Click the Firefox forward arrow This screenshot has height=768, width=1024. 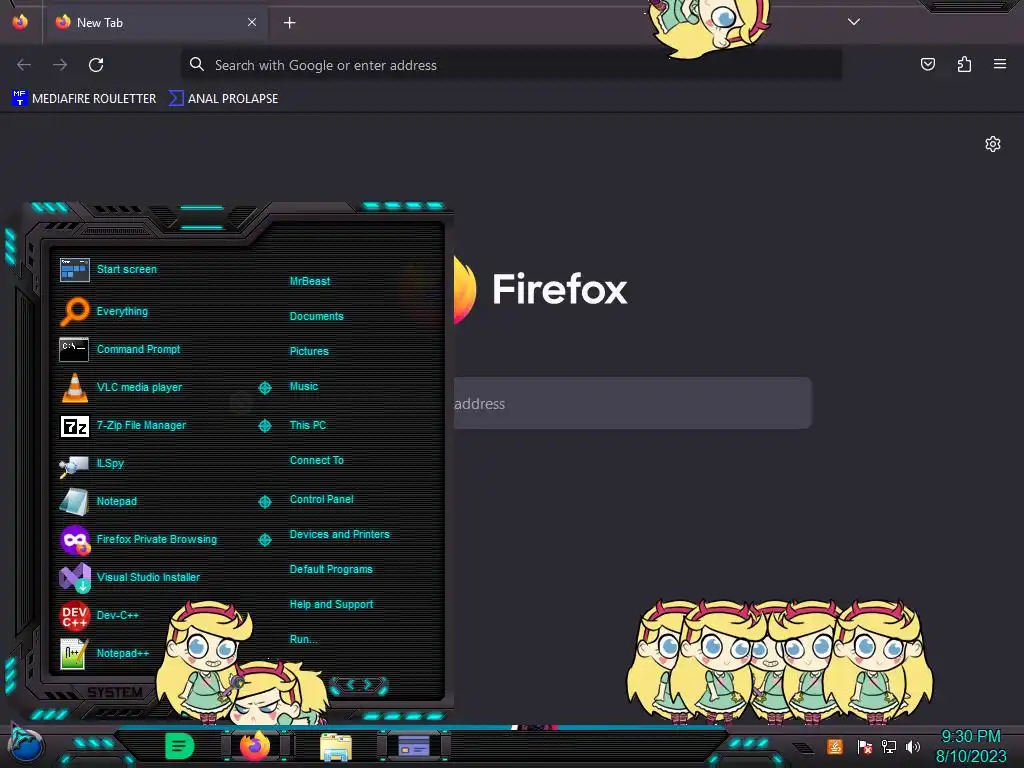coord(60,65)
